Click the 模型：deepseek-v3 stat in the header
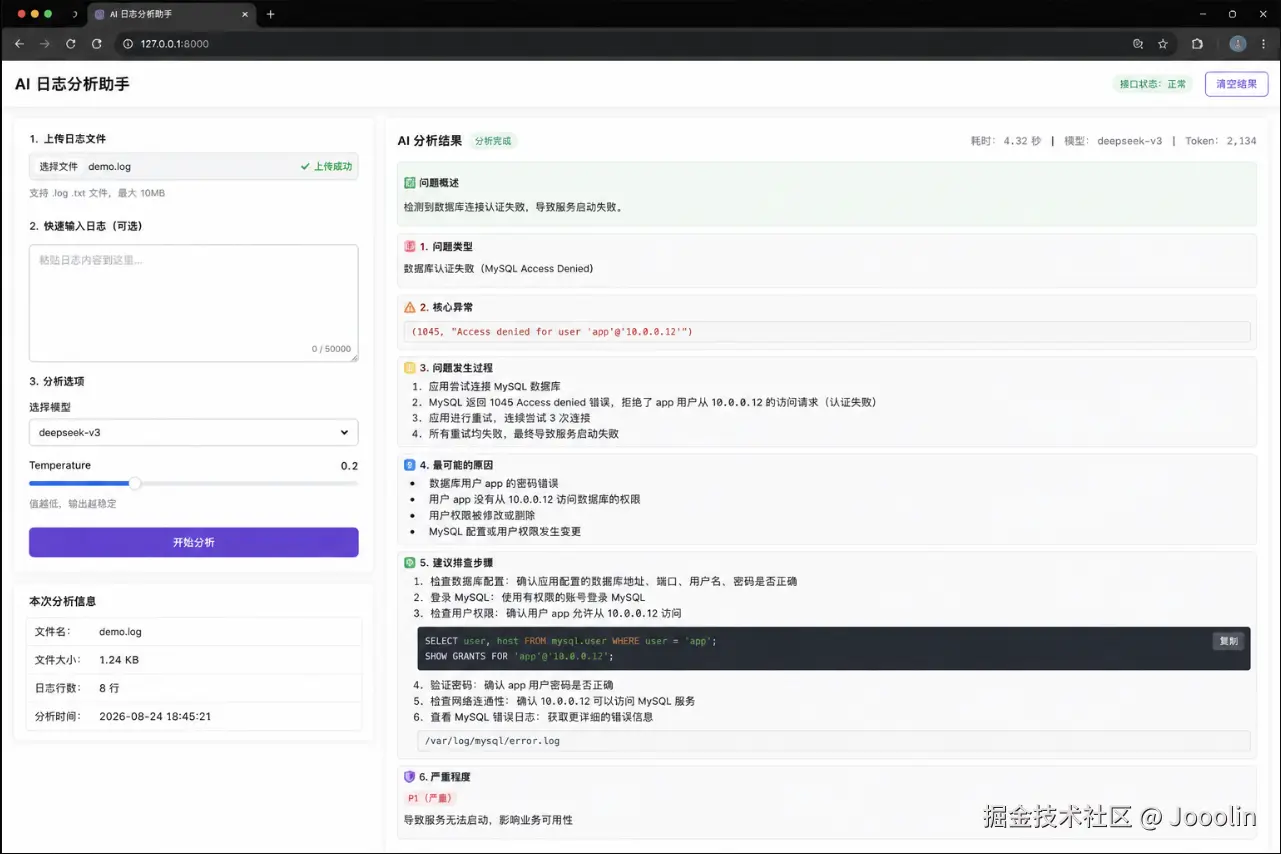This screenshot has width=1281, height=854. tap(1113, 141)
